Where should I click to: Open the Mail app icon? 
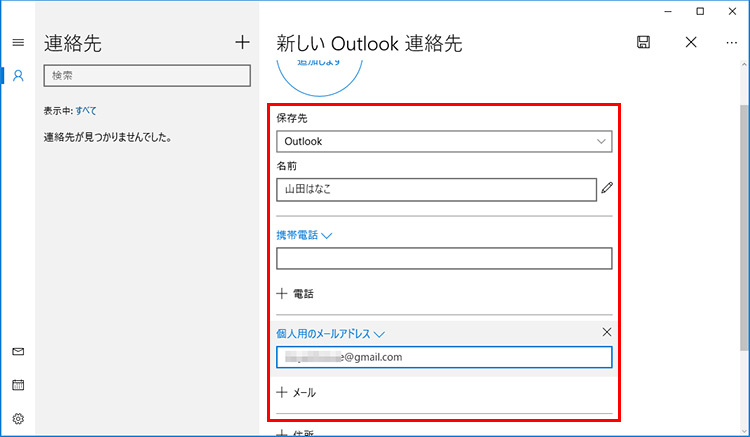18,352
